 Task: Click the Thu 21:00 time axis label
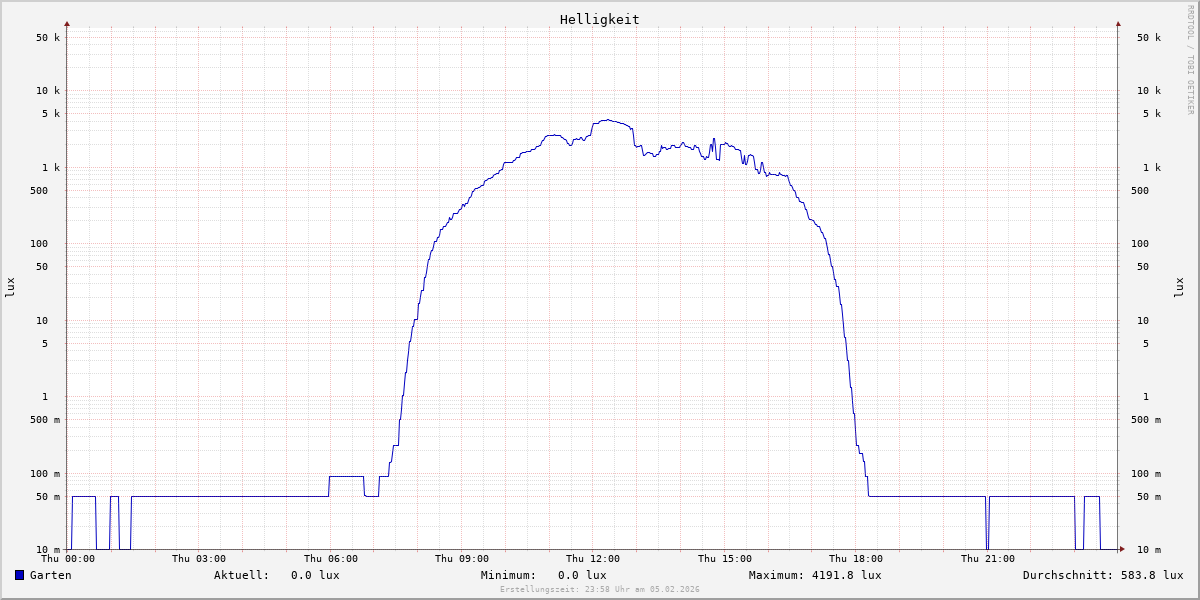coord(988,559)
